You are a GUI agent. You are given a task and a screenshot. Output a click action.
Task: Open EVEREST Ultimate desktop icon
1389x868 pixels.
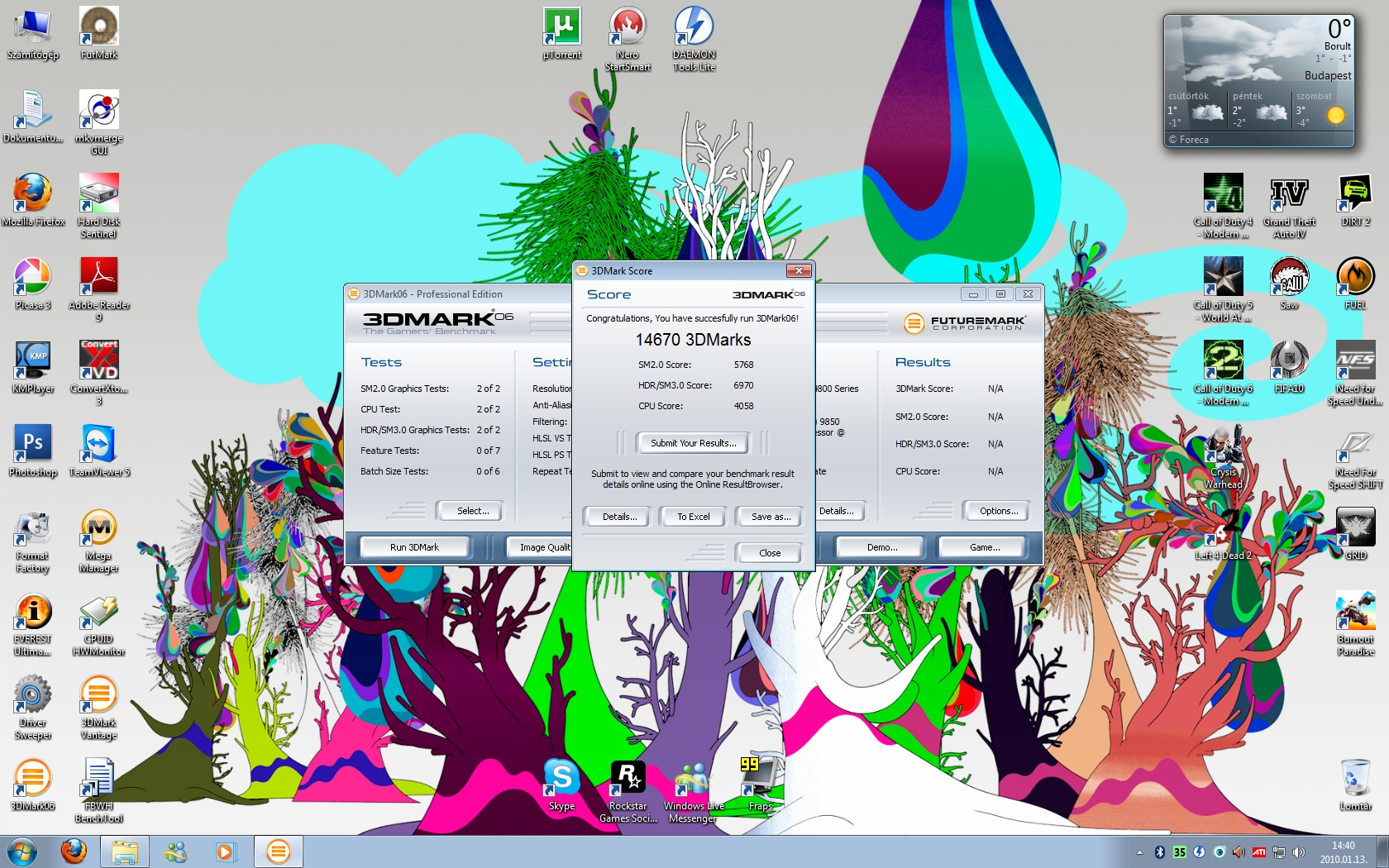33,625
